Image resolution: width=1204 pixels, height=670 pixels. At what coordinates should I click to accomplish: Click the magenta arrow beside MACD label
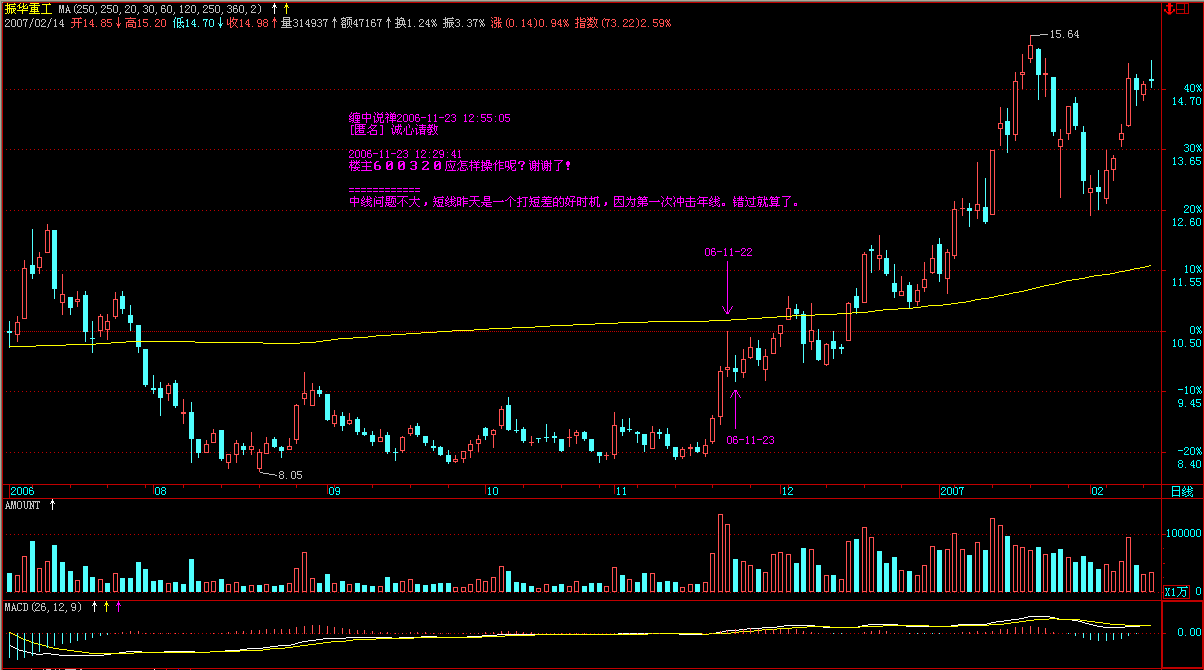119,606
